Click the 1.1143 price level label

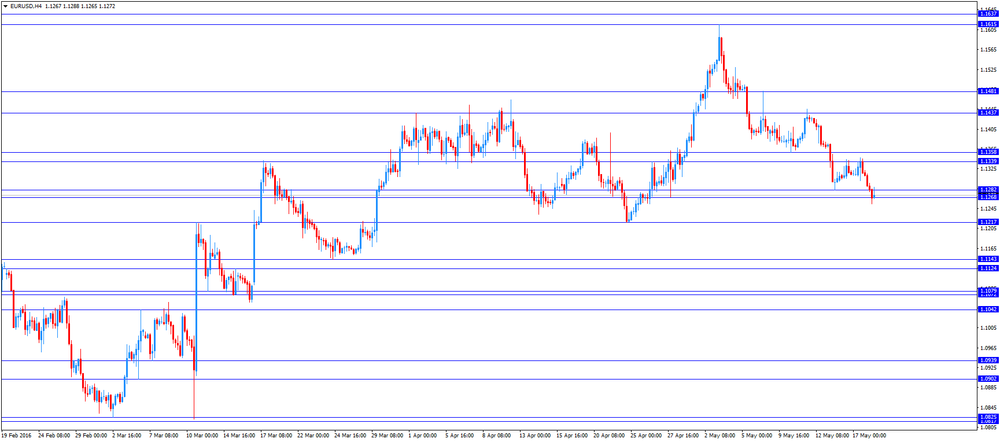point(988,259)
